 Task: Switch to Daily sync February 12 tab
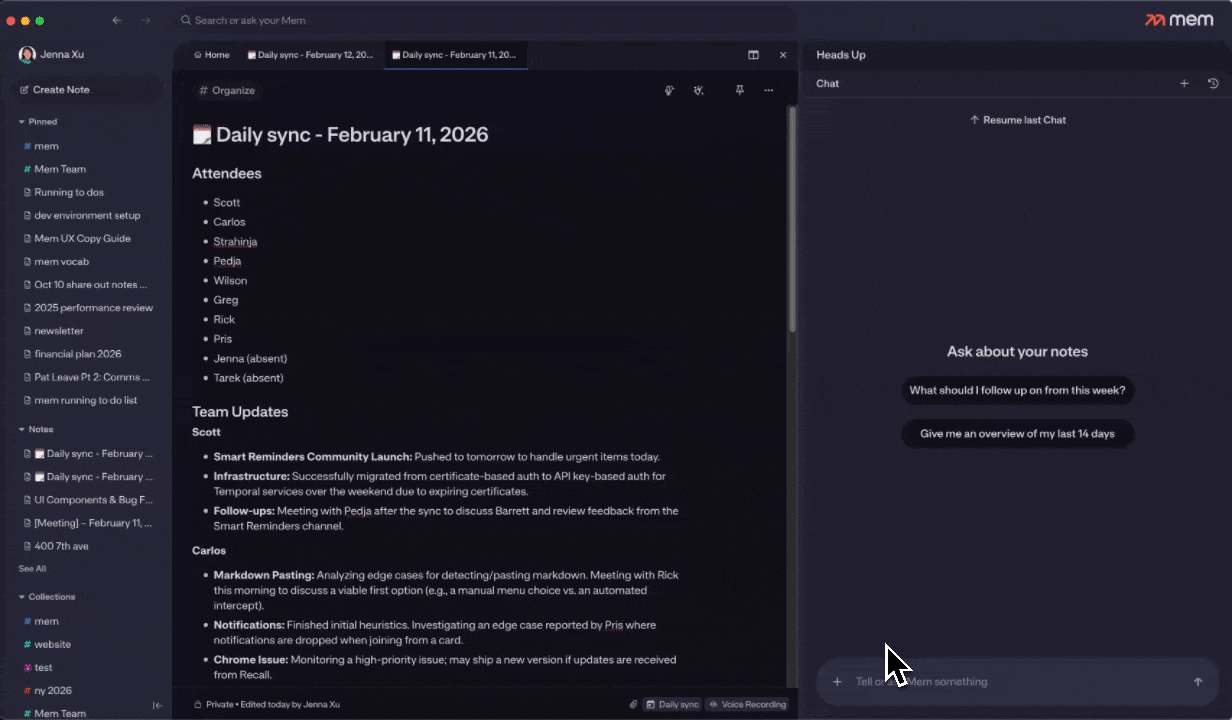[x=310, y=55]
